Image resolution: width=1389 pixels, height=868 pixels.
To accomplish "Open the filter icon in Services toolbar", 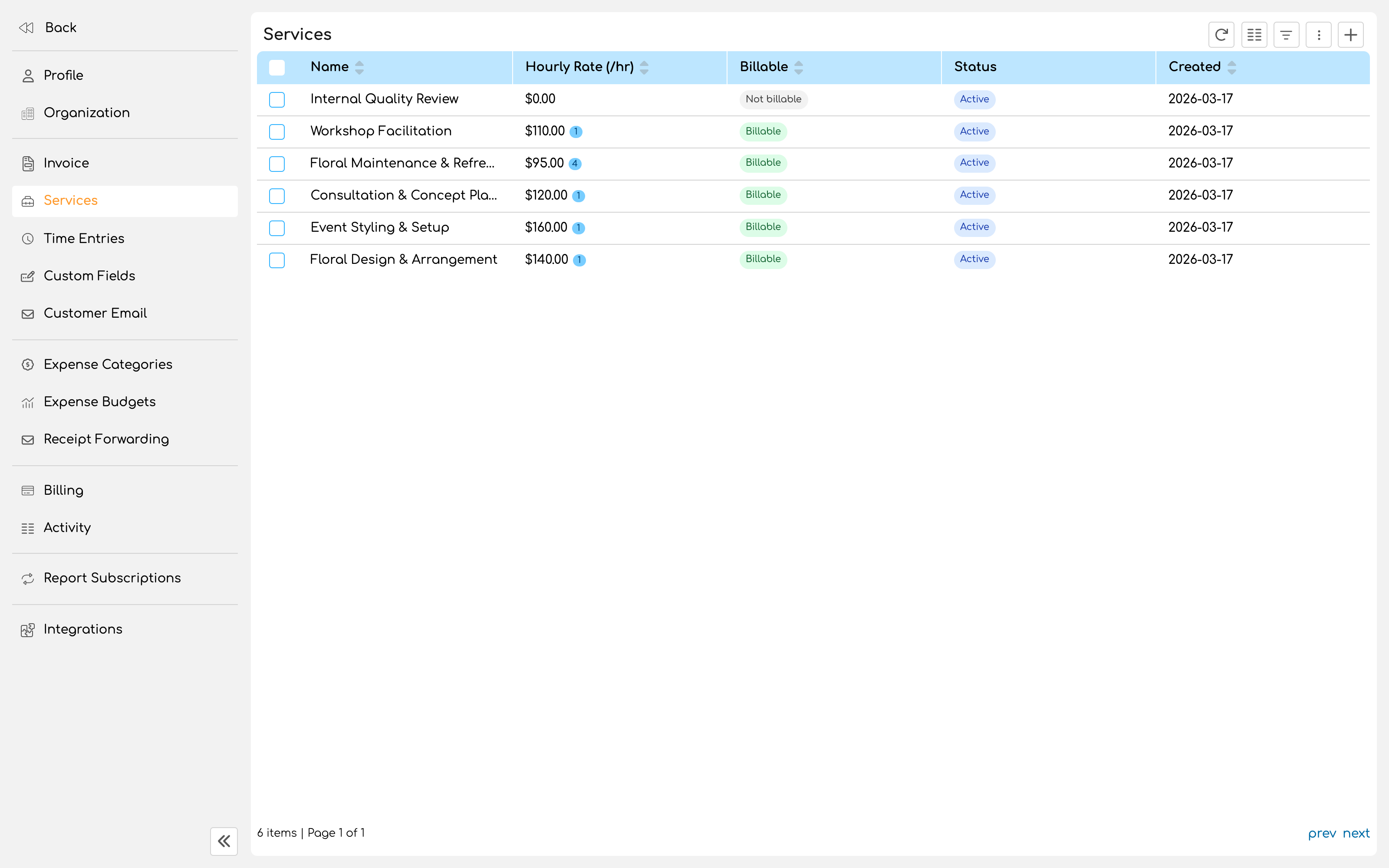I will [1286, 35].
